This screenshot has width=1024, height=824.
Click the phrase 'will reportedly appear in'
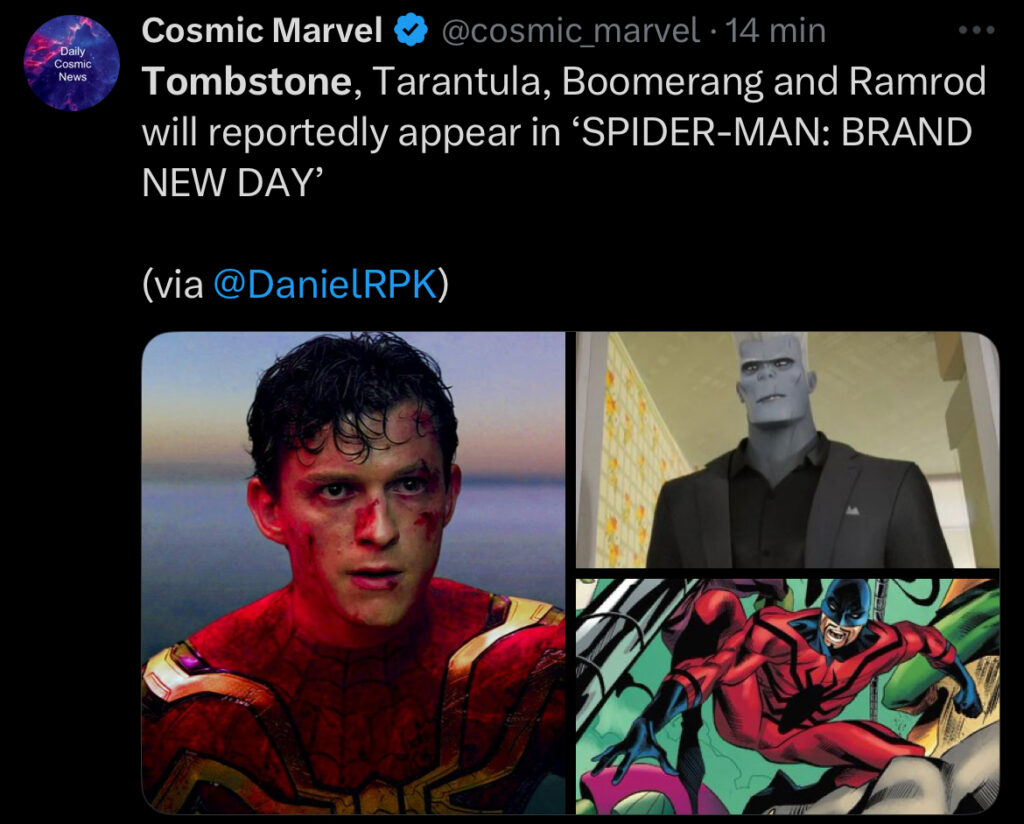click(351, 133)
